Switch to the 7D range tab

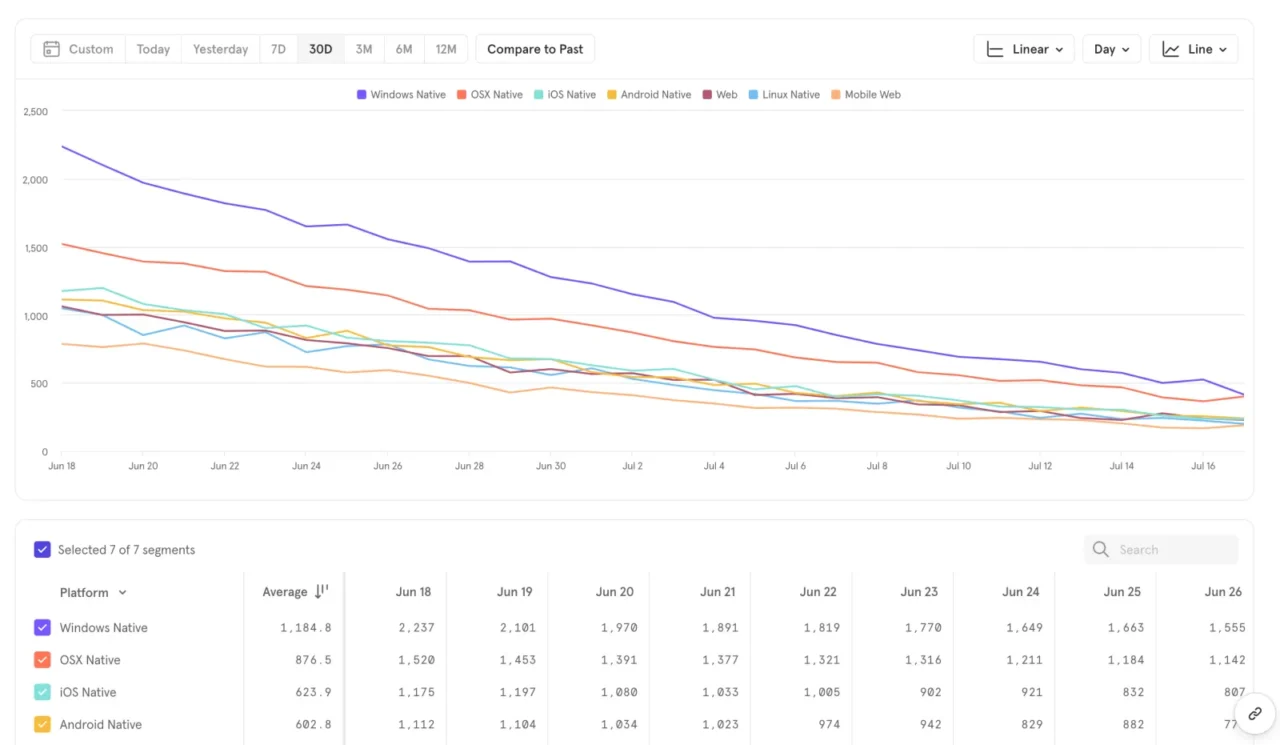(x=278, y=49)
